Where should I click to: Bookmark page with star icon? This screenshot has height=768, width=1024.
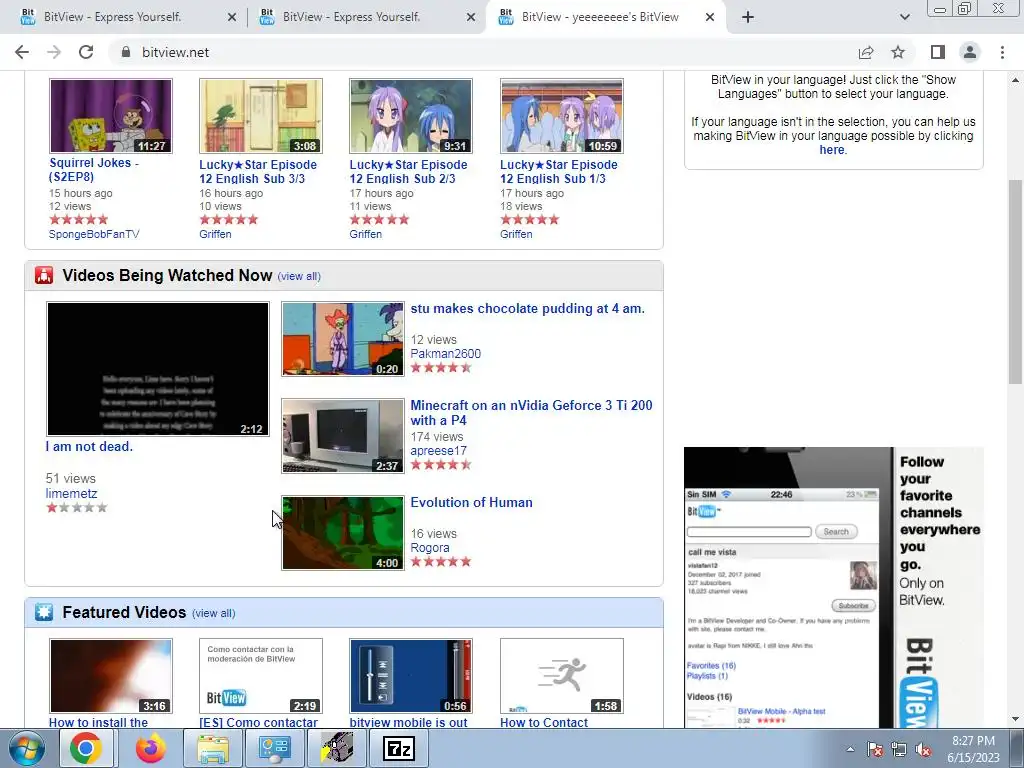[898, 52]
